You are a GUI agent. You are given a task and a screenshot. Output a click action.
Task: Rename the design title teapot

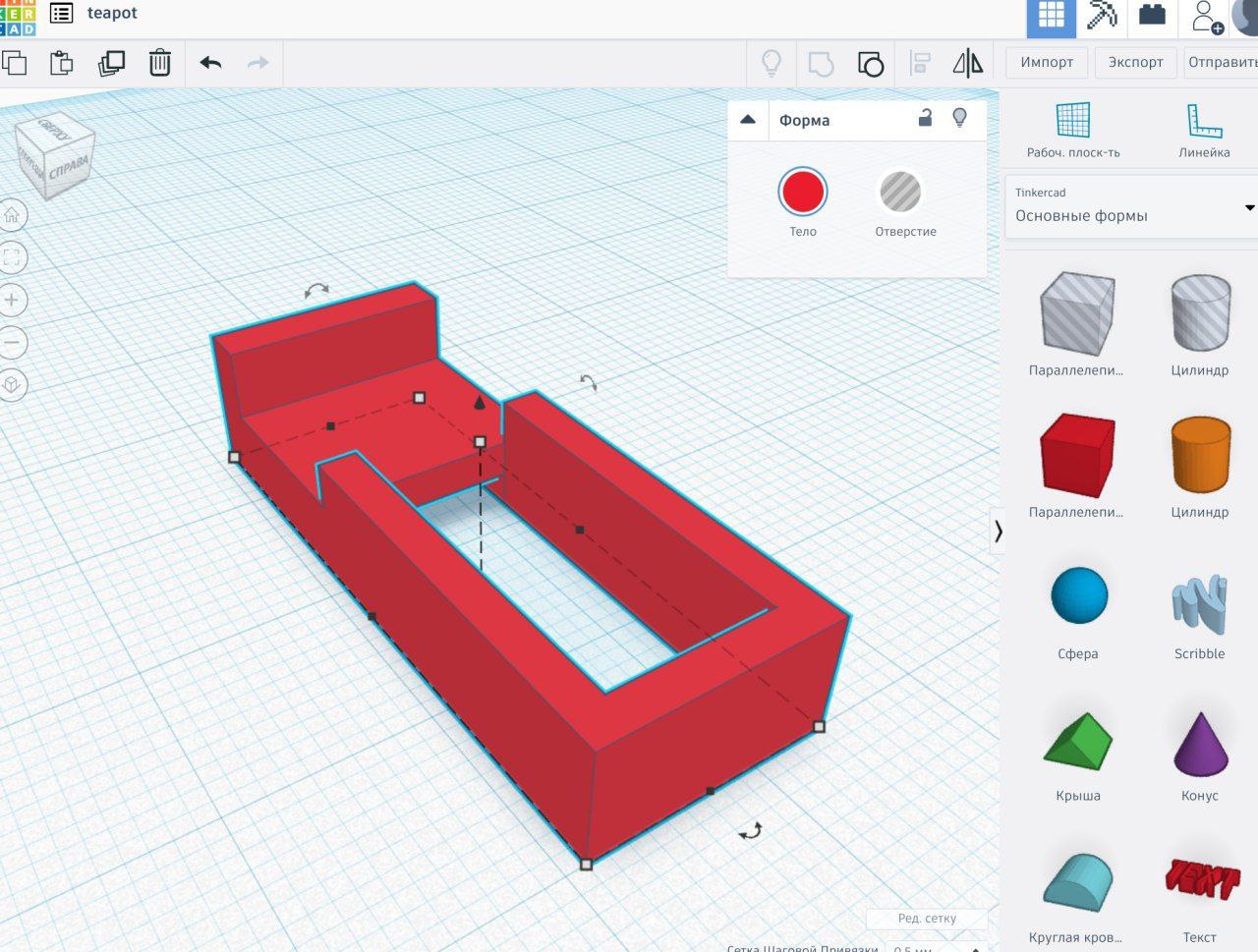point(112,13)
